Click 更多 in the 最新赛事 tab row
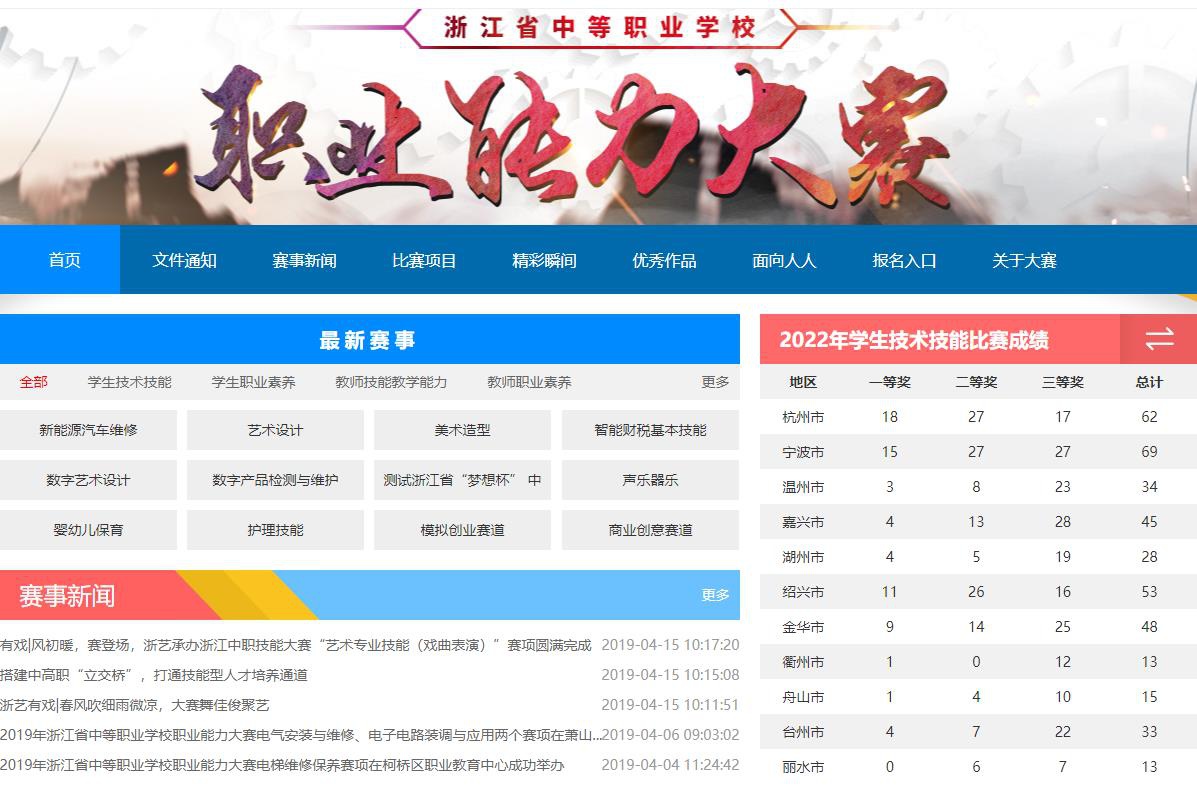Screen dimensions: 1197x808 click(x=715, y=382)
